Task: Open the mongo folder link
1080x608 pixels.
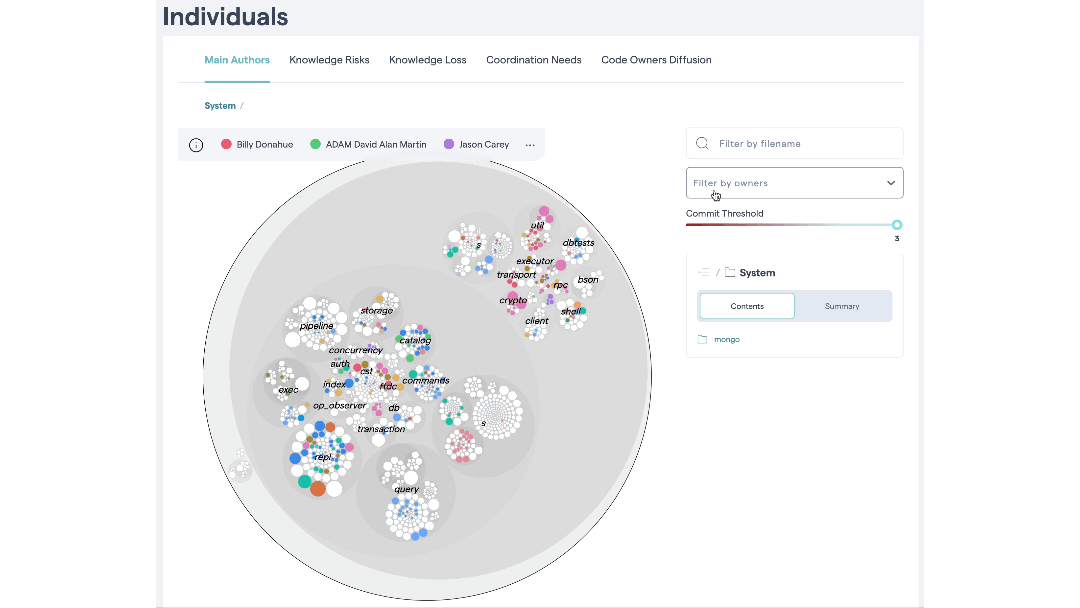Action: click(x=726, y=339)
